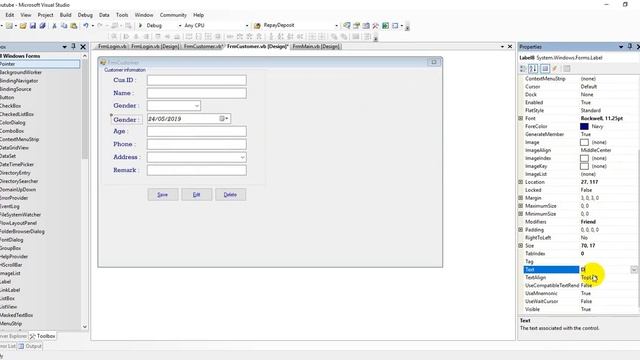
Task: Expand the Padding property node
Action: 521,230
